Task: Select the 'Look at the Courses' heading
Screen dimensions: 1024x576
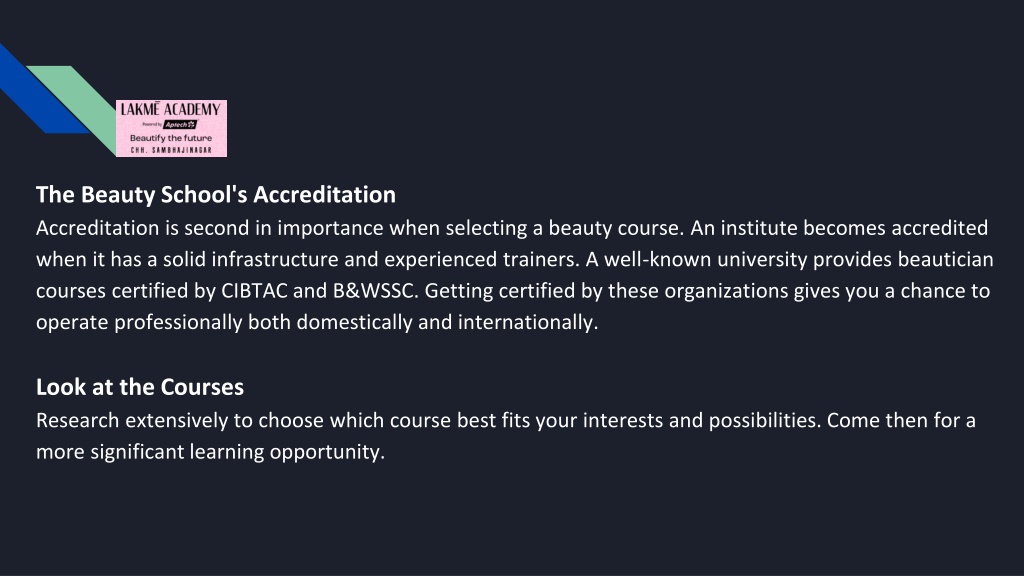Action: 140,387
